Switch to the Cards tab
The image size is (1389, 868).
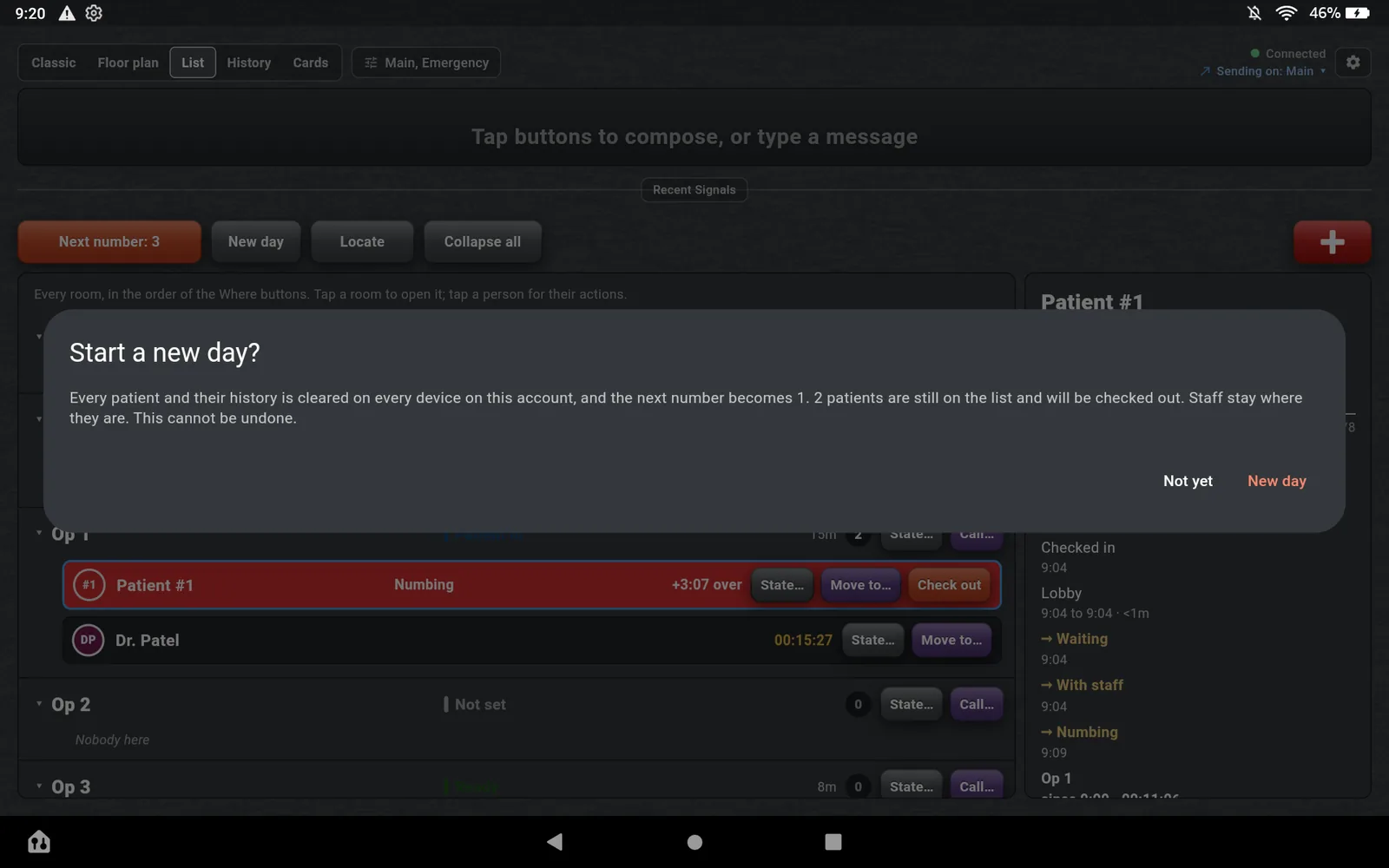(311, 62)
